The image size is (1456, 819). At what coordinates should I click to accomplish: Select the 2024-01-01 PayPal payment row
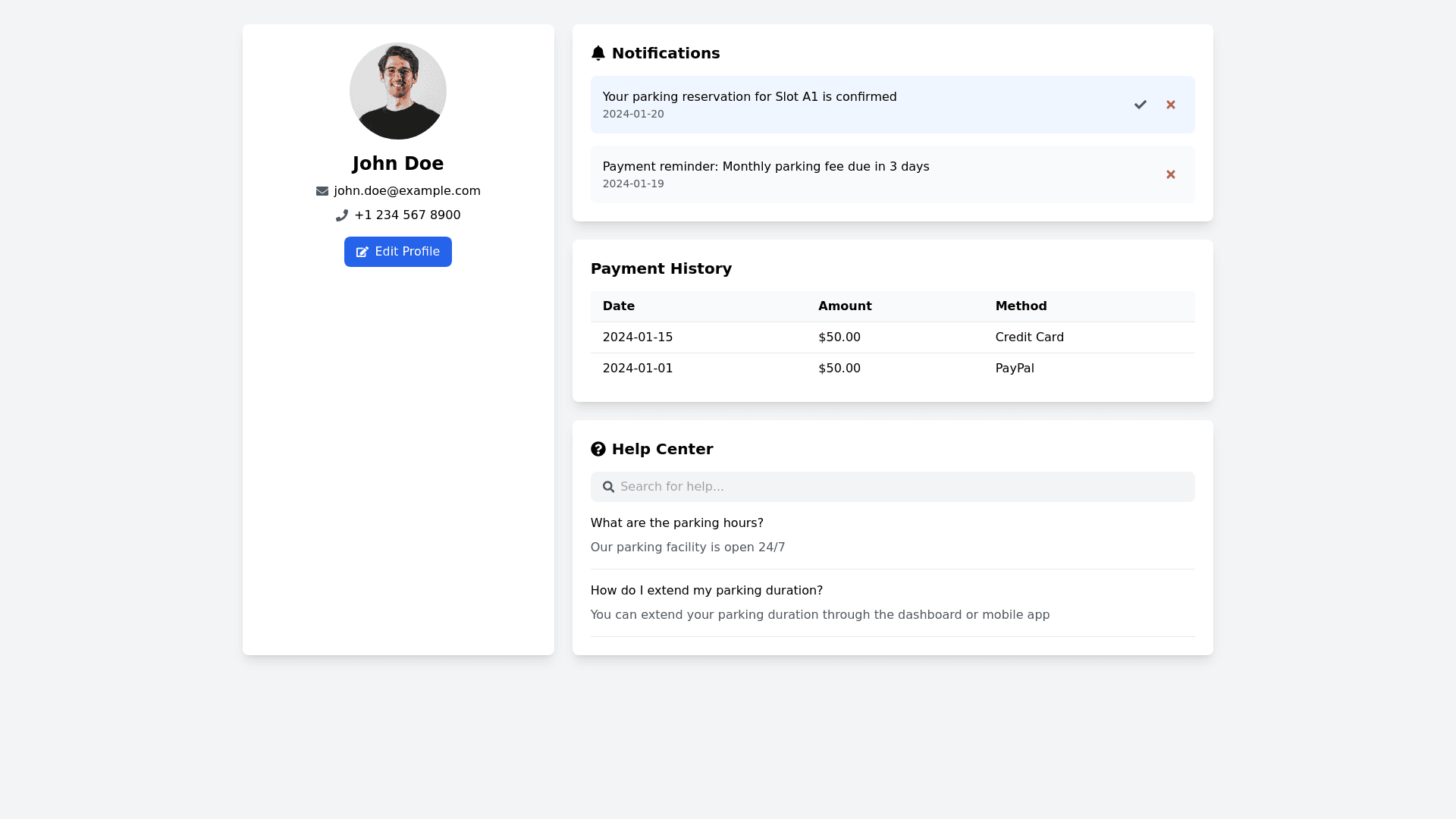pyautogui.click(x=892, y=369)
